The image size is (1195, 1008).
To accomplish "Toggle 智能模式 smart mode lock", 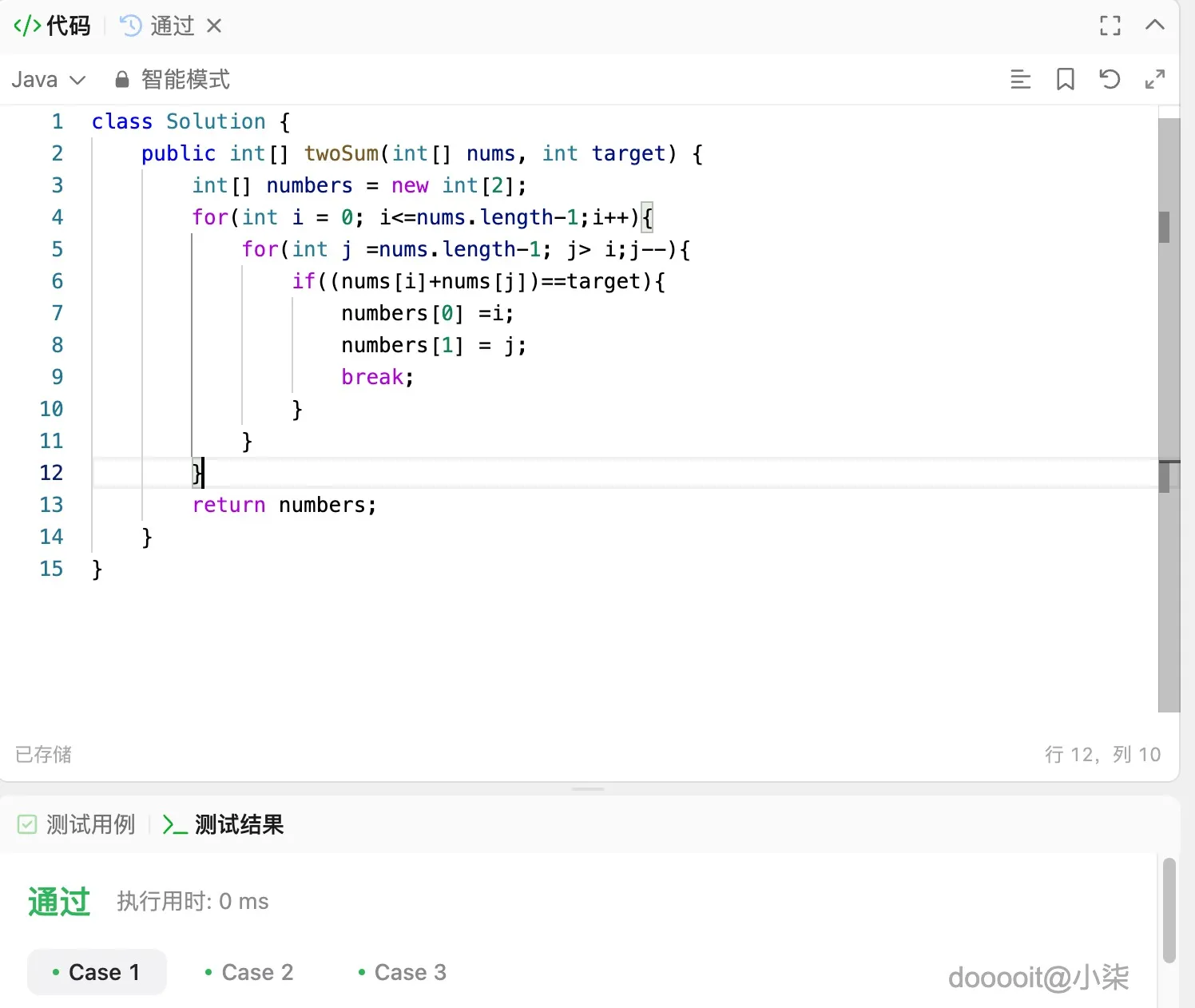I will coord(173,80).
